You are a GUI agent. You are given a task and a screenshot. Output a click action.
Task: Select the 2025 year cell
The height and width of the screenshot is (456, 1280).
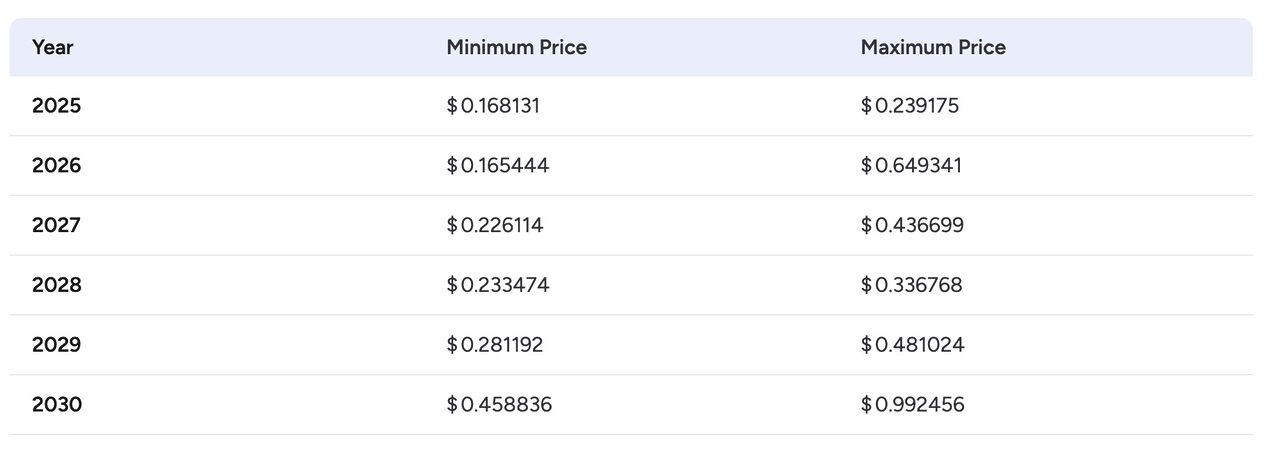56,105
